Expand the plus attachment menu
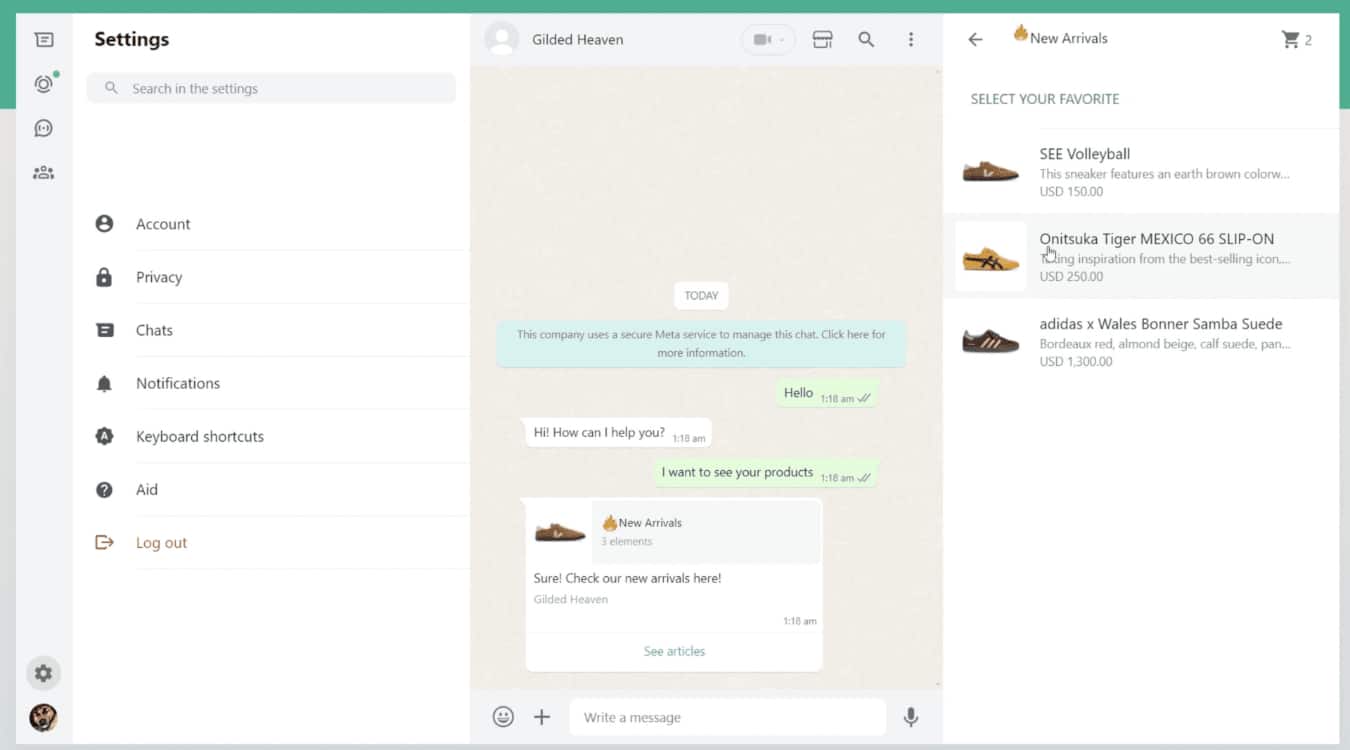This screenshot has height=750, width=1350. click(x=542, y=717)
